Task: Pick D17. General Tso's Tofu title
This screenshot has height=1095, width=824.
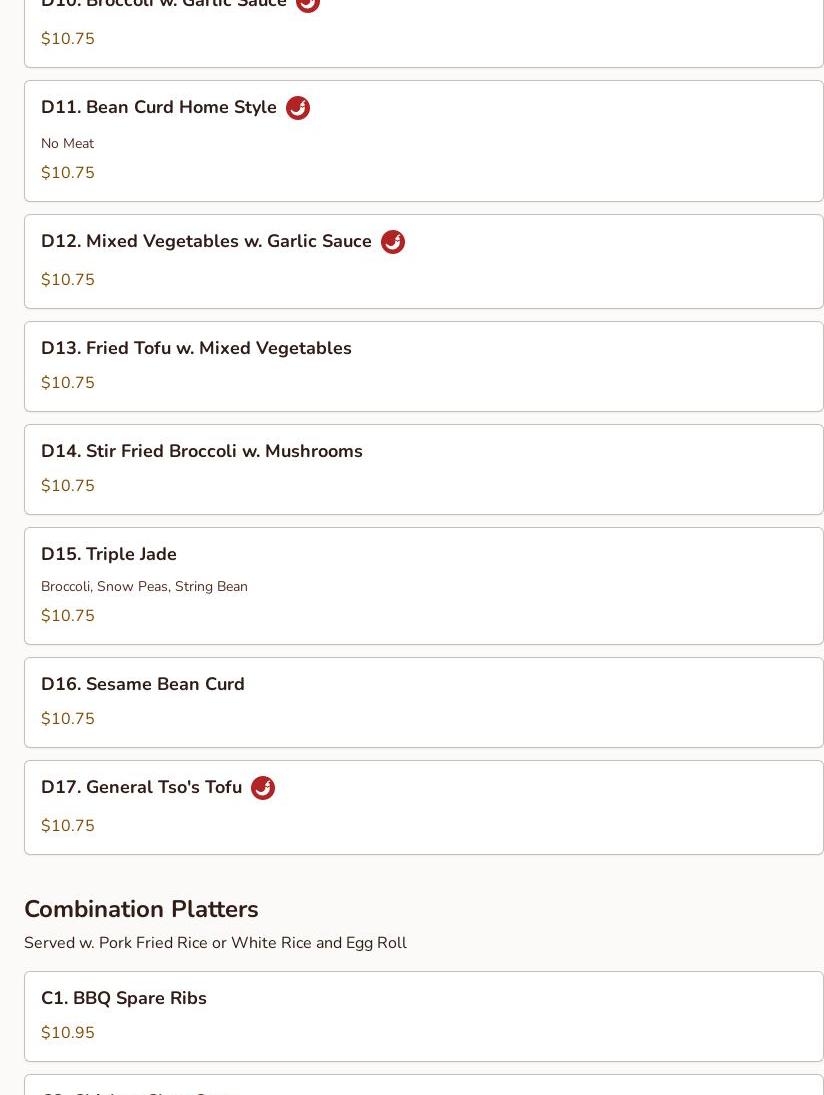Action: (142, 788)
